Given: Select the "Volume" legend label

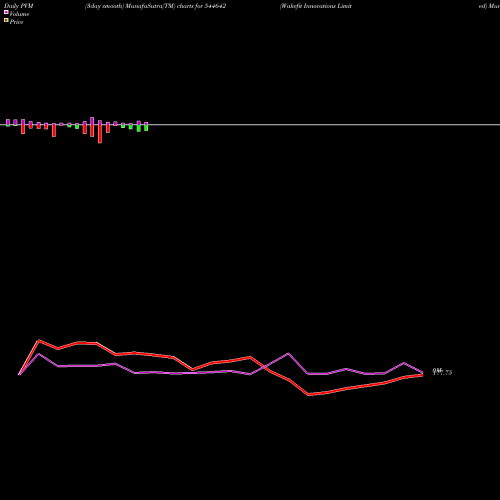Looking at the screenshot, I should pyautogui.click(x=19, y=14).
